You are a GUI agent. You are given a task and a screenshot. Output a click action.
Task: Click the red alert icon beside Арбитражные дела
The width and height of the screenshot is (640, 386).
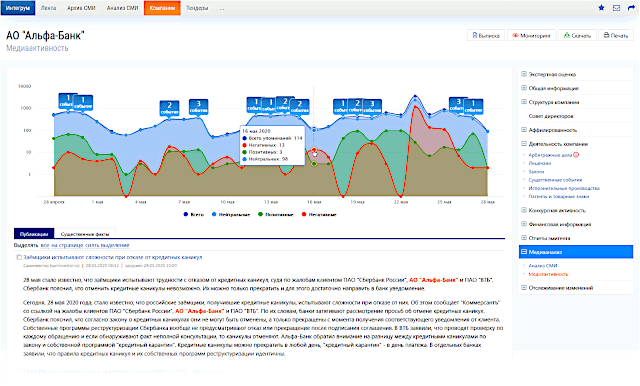576,155
